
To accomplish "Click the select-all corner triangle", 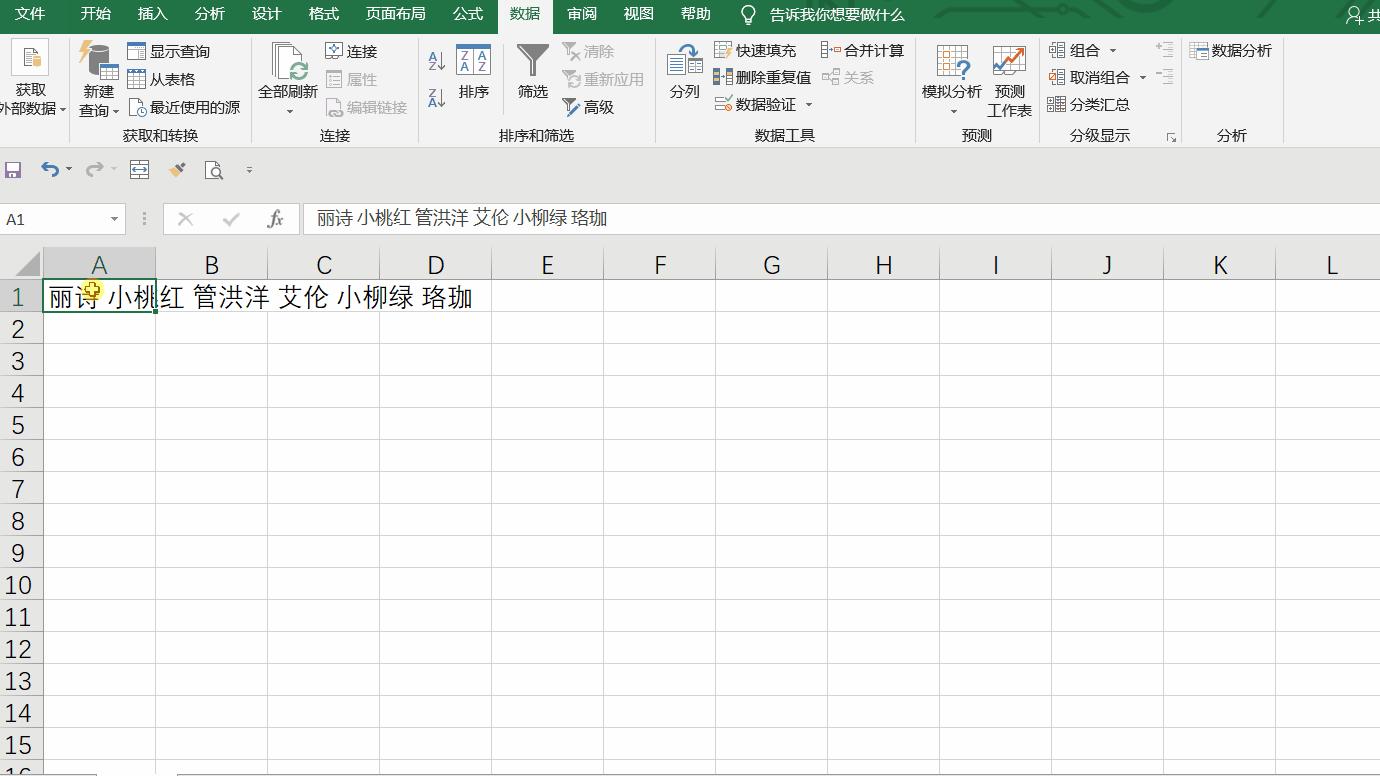I will [x=27, y=265].
